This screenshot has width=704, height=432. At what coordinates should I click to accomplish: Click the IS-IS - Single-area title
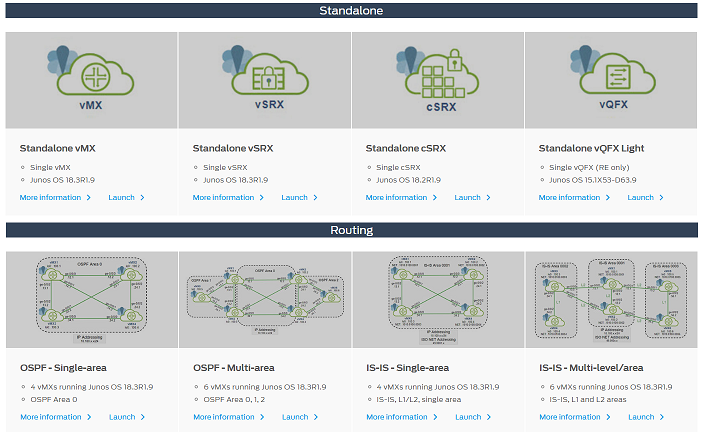click(408, 368)
